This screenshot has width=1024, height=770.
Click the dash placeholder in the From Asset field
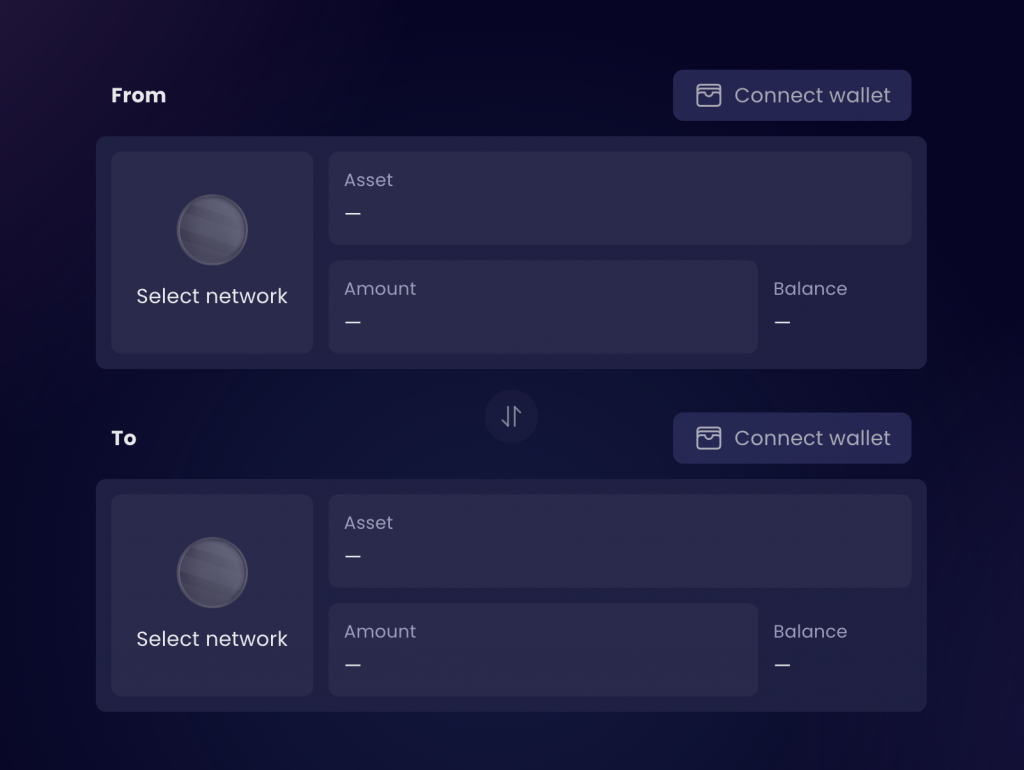pos(353,212)
